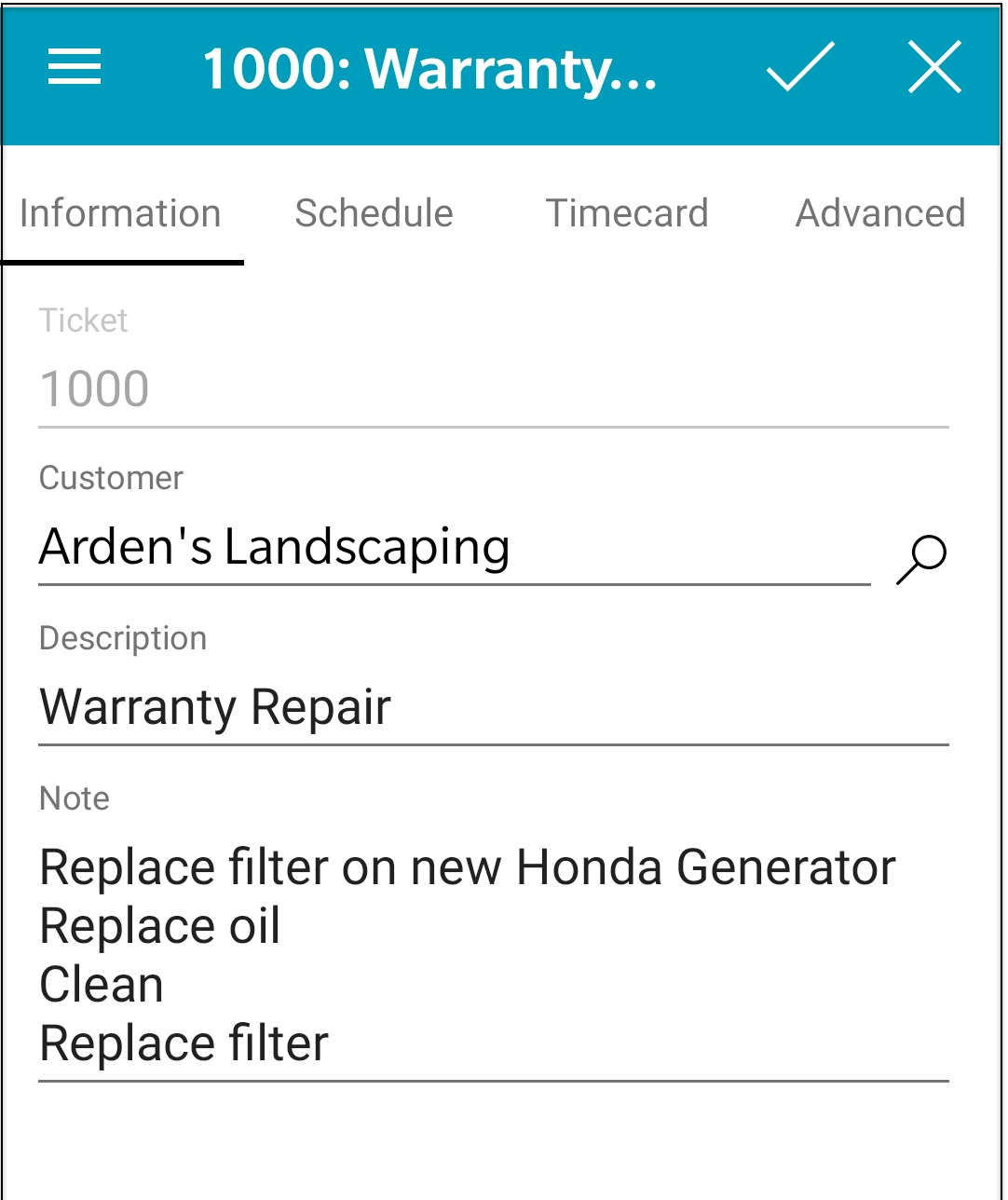Viewport: 1008px width, 1200px height.
Task: Click the Description field label
Action: coord(123,638)
